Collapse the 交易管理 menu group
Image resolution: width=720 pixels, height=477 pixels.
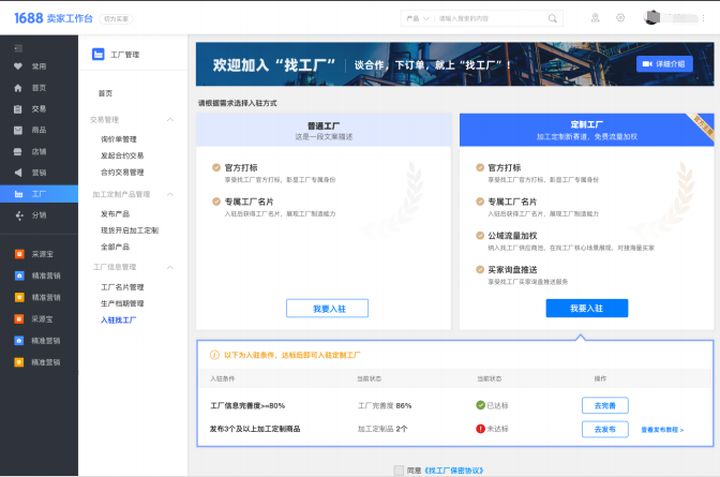point(170,120)
